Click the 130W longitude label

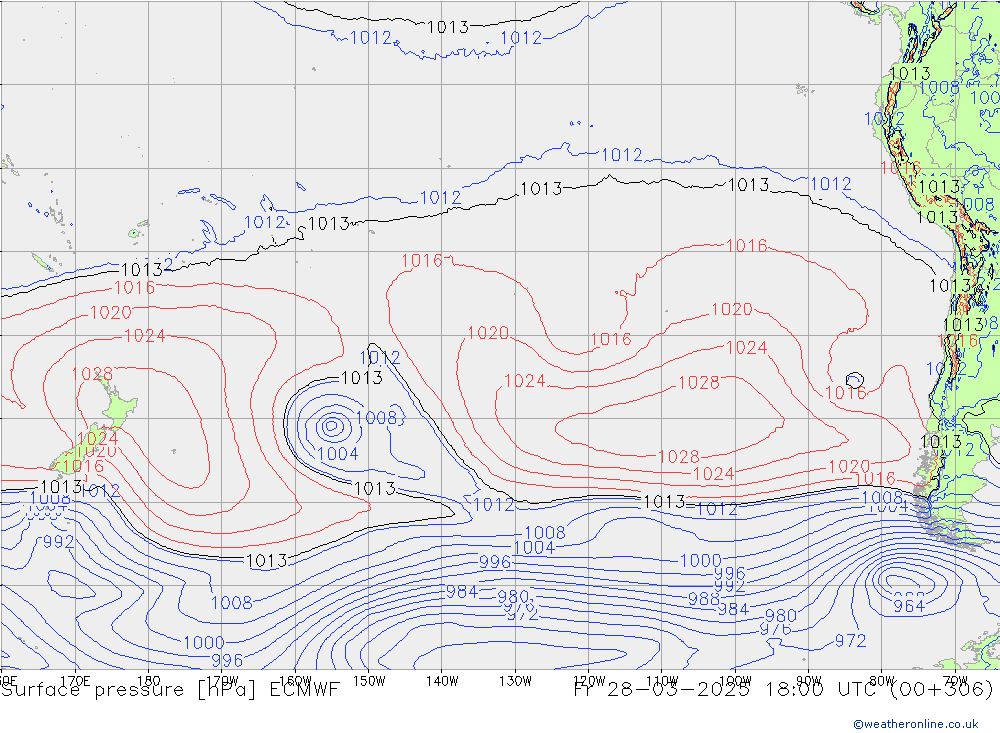515,681
